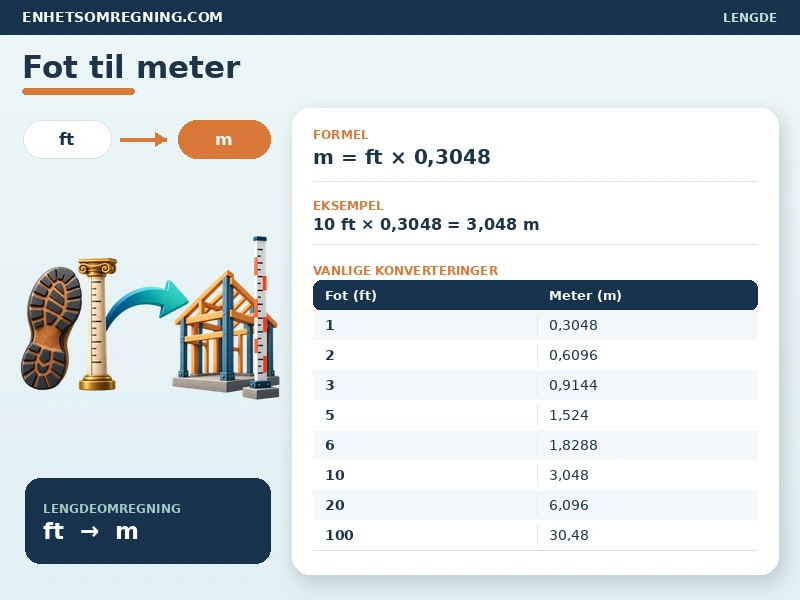Select the formula m = ft × 0,3048
The width and height of the screenshot is (800, 600).
[402, 157]
